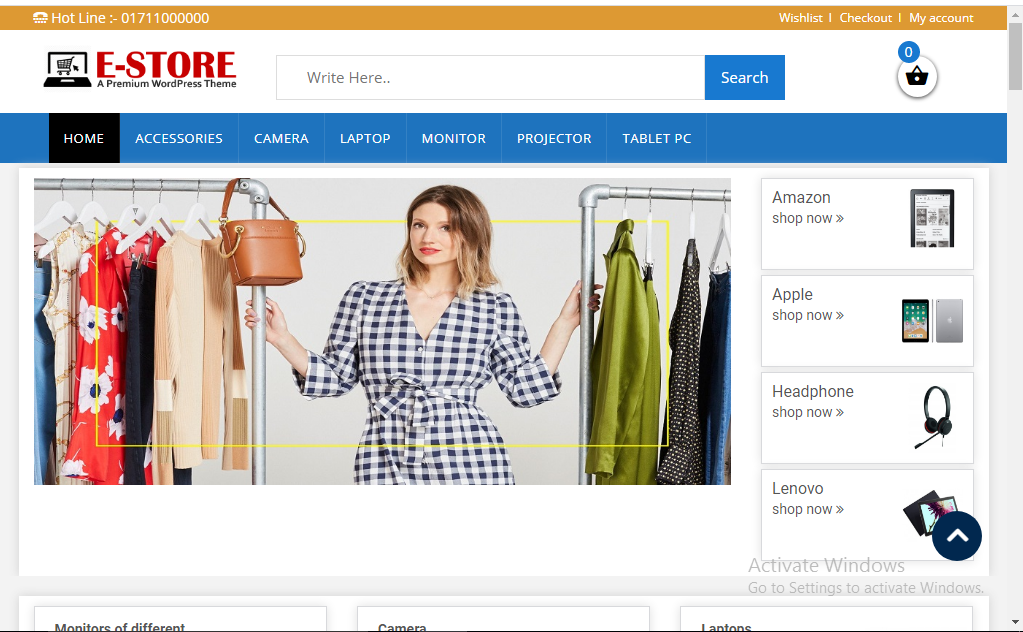
Task: Open the ACCESSORIES menu category
Action: 179,138
